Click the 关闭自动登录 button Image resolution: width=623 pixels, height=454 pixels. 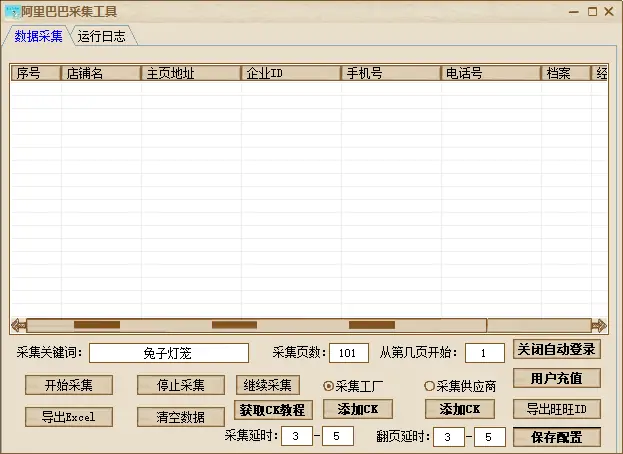[557, 349]
